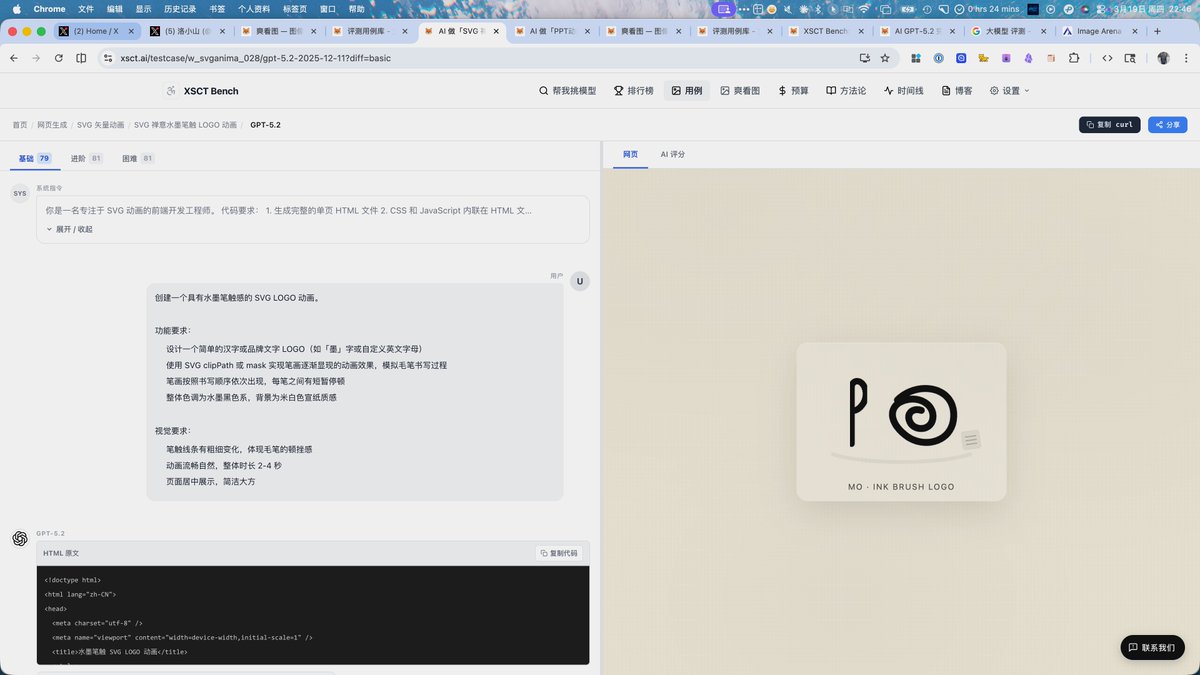This screenshot has width=1200, height=675.
Task: Switch to the (2) Home / X tab
Action: click(x=96, y=31)
